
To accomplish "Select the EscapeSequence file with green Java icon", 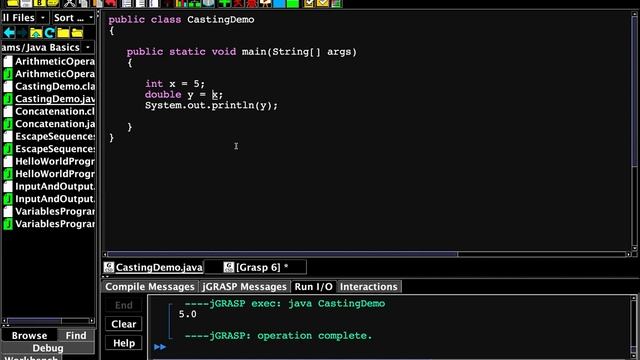I will pos(49,149).
